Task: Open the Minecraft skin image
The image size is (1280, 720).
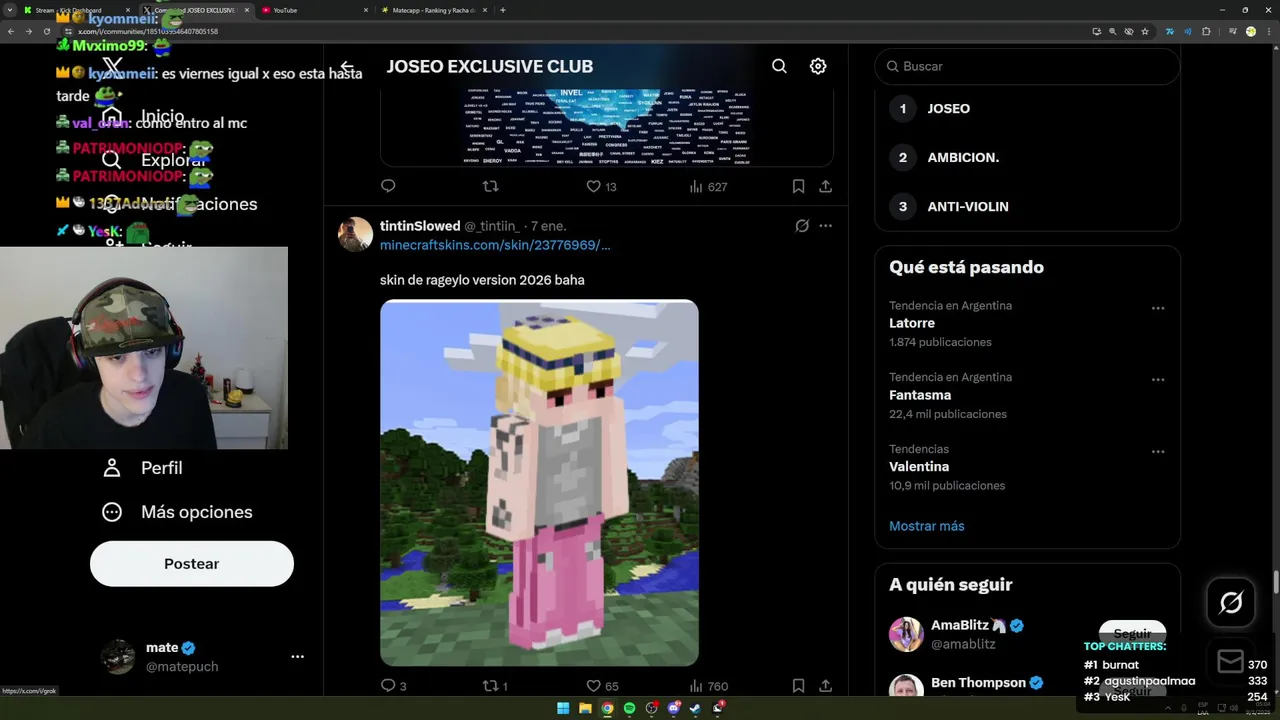Action: [539, 483]
